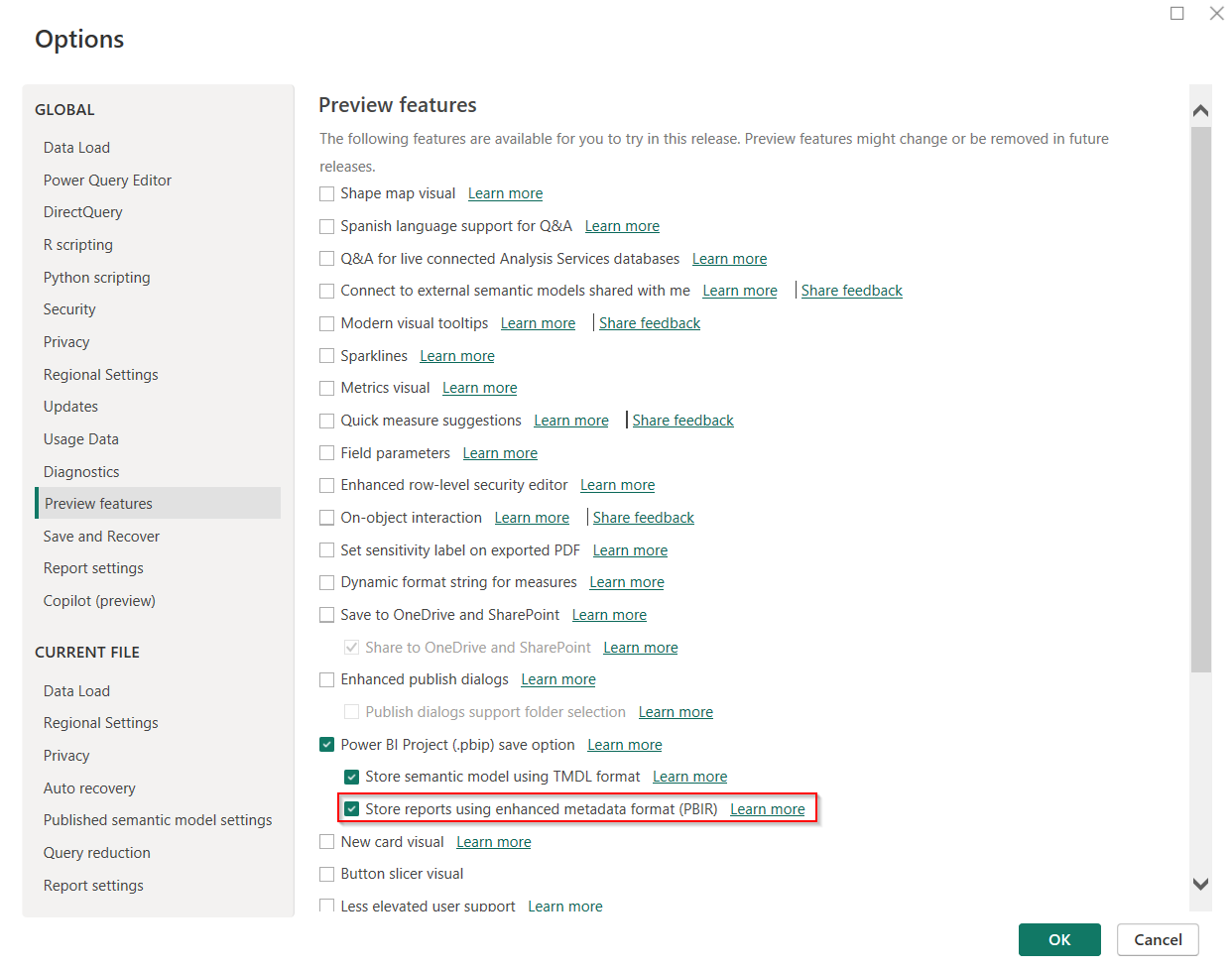Enable Quick measure suggestions checkbox
Image resolution: width=1232 pixels, height=969 pixels.
click(326, 421)
